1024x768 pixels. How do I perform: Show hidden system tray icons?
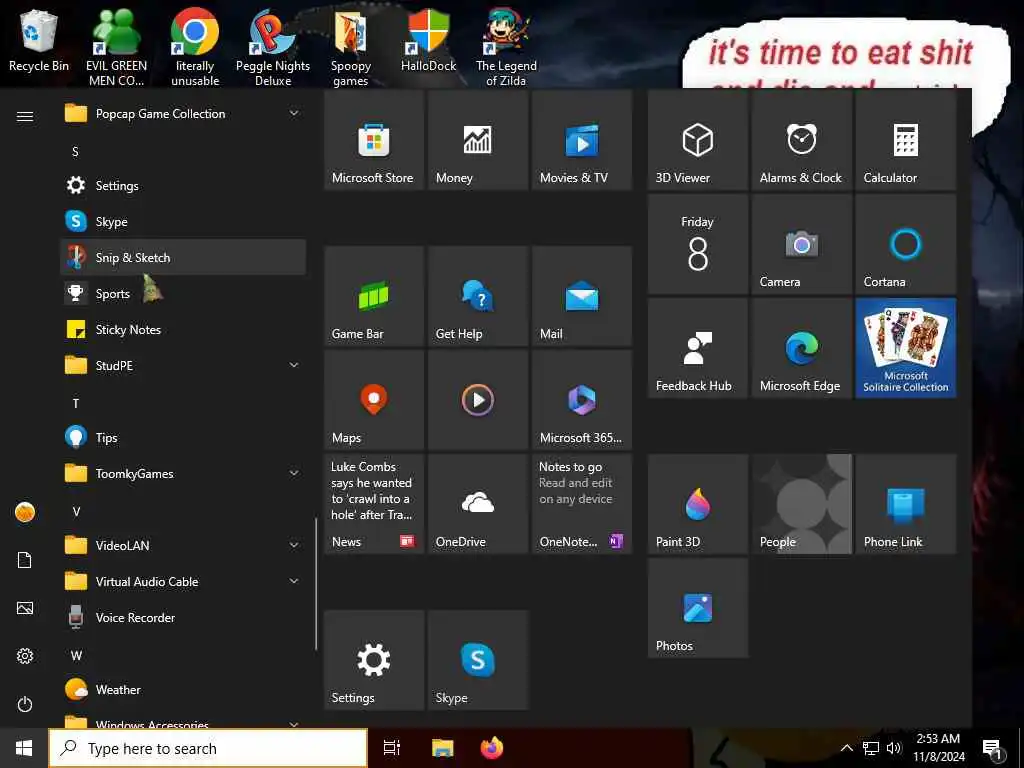846,748
